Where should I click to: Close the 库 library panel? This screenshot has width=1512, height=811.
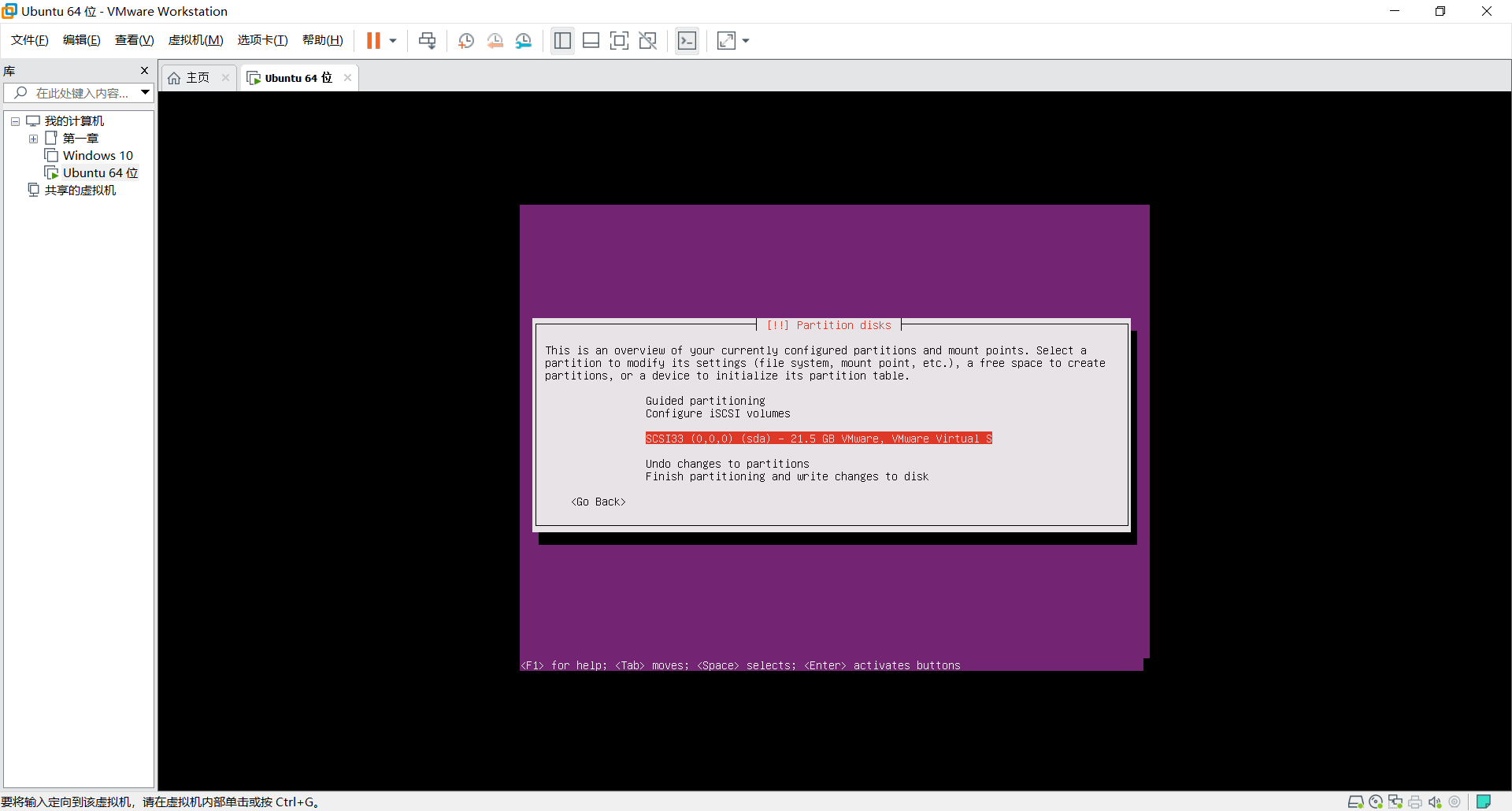coord(144,71)
